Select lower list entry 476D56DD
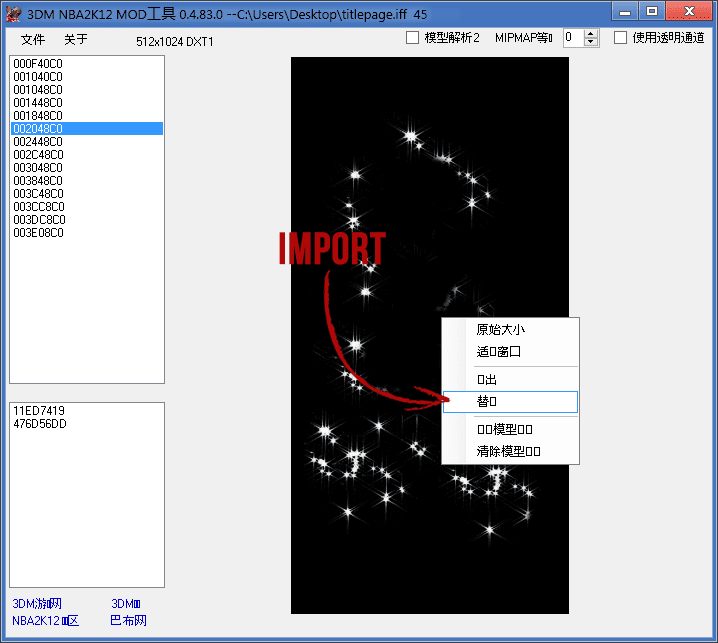 [87, 424]
